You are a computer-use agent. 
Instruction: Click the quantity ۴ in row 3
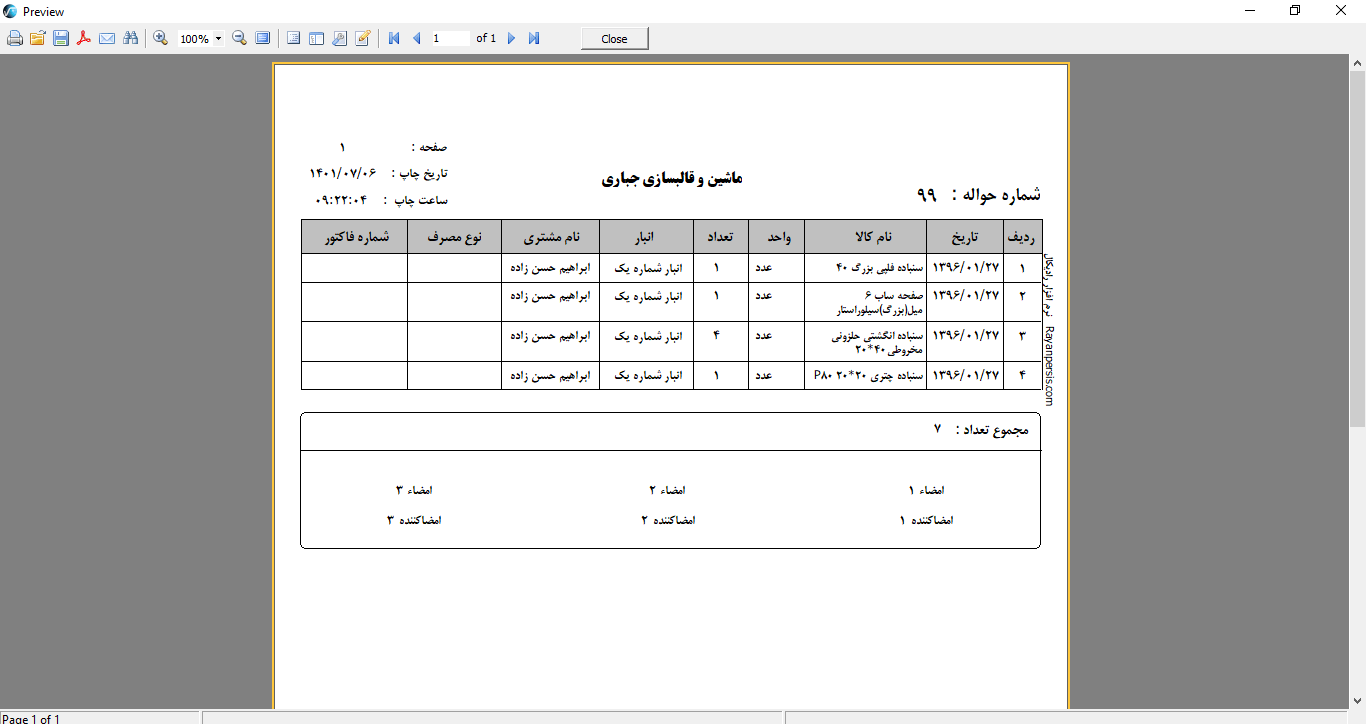pos(716,335)
